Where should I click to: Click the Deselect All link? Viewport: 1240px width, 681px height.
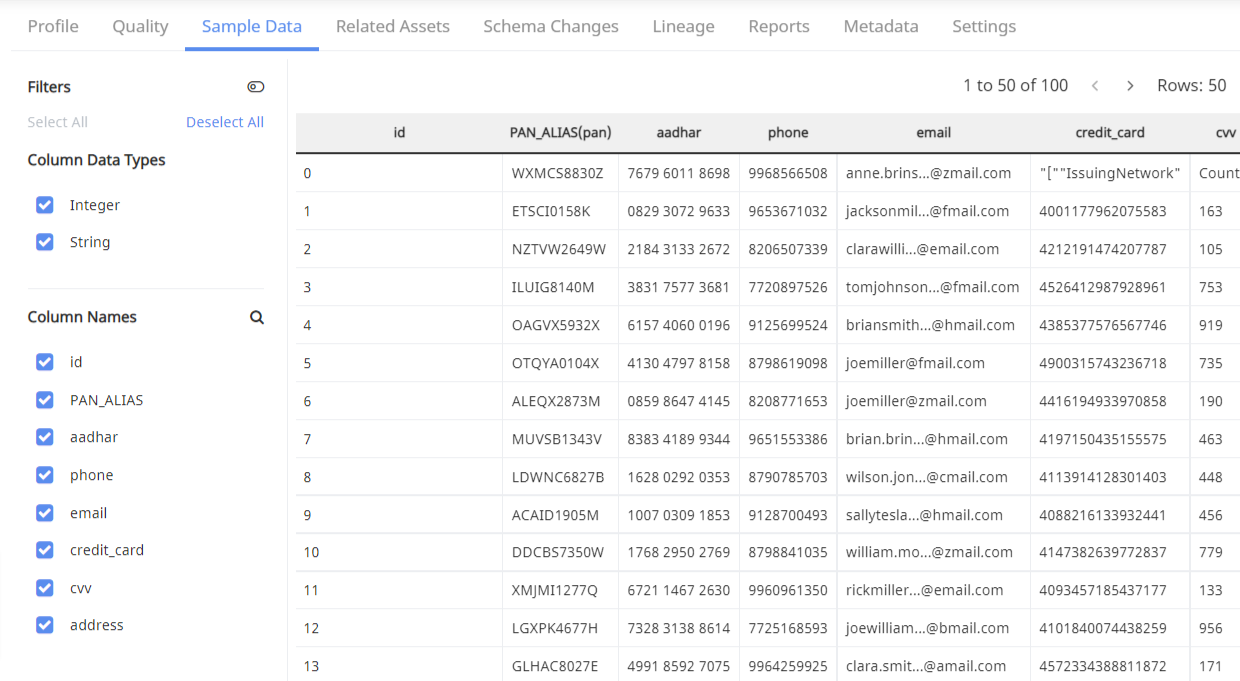click(x=224, y=121)
